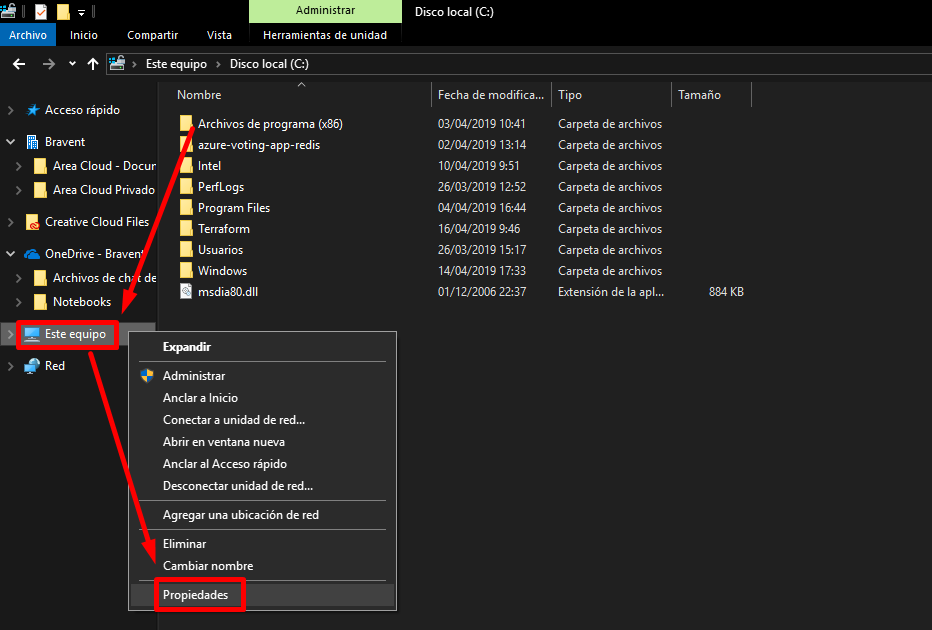Click the Bravent building icon

point(32,142)
